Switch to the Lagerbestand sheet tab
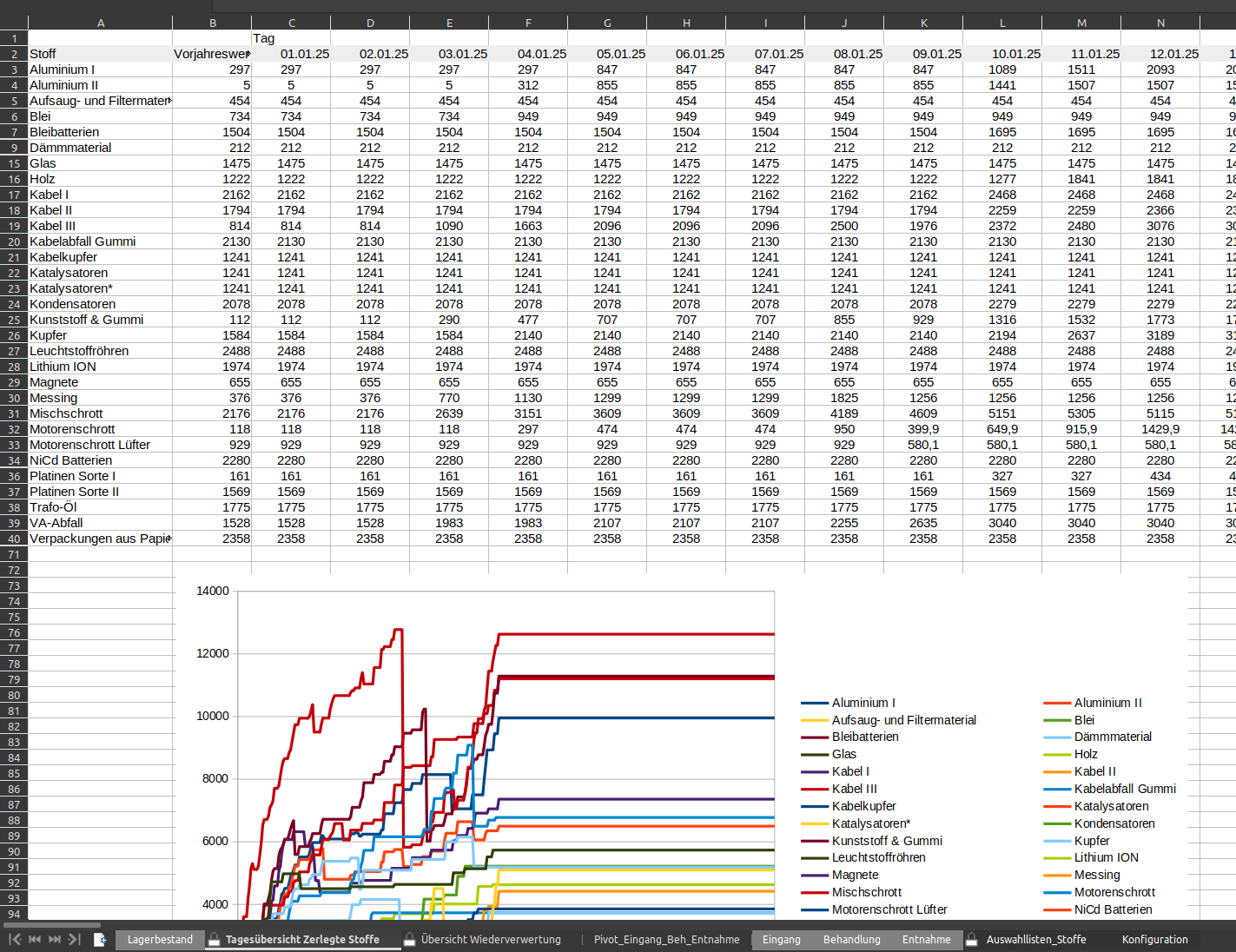The height and width of the screenshot is (952, 1236). tap(160, 939)
